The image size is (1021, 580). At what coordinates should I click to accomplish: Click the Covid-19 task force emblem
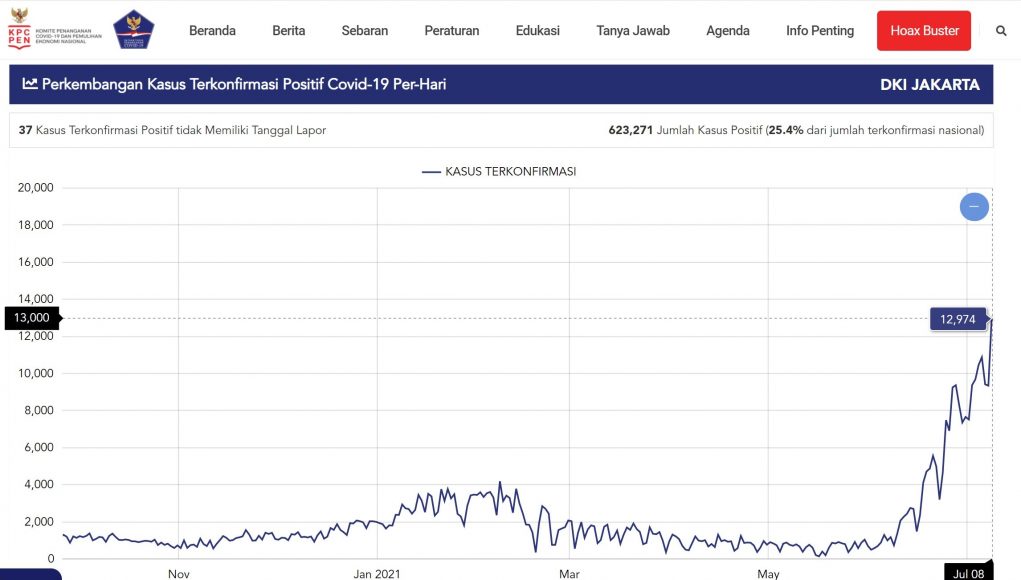tap(133, 30)
